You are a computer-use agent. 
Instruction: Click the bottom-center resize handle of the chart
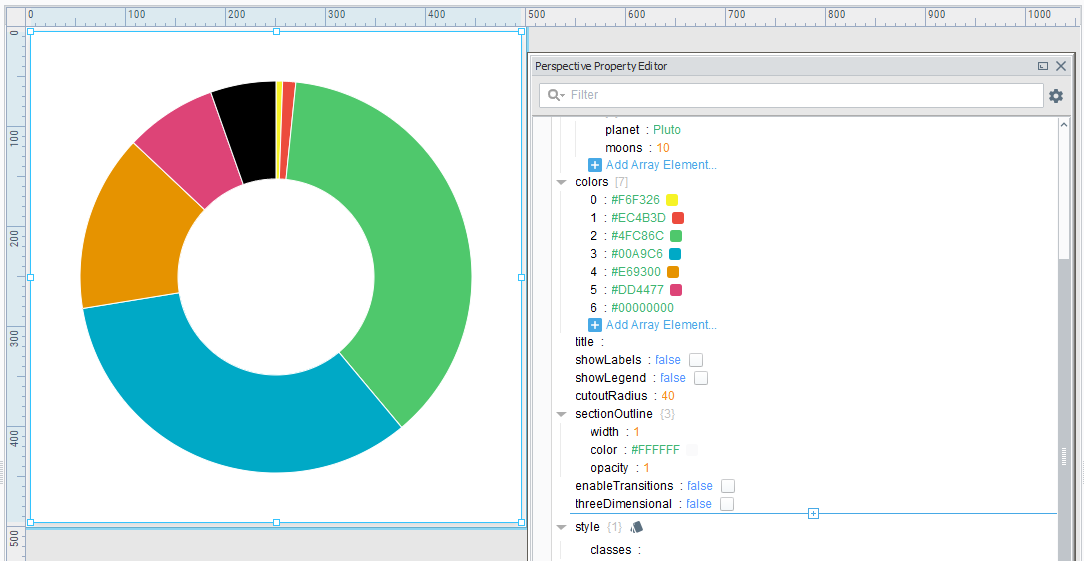pos(277,522)
